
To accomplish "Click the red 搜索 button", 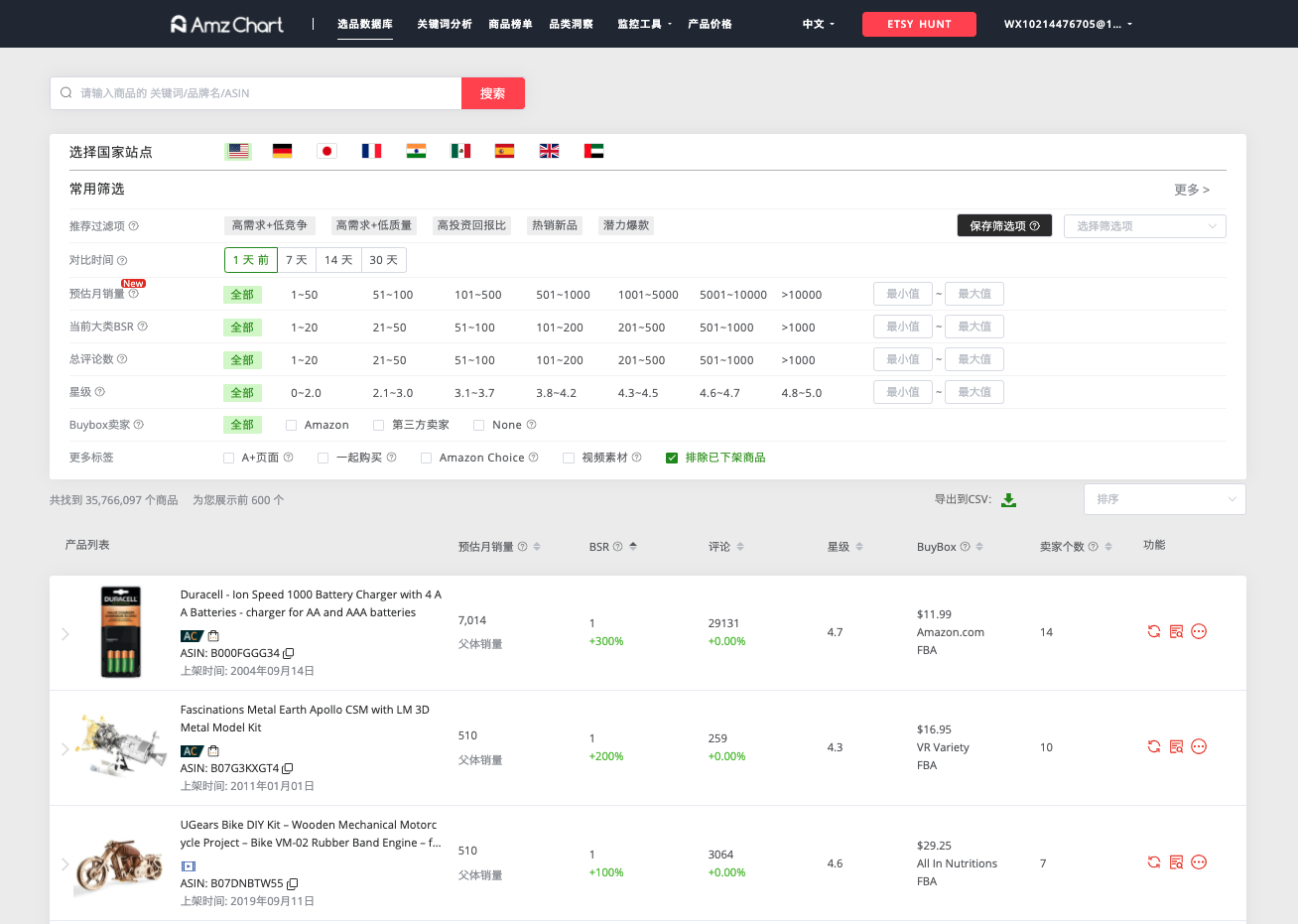I will click(493, 93).
